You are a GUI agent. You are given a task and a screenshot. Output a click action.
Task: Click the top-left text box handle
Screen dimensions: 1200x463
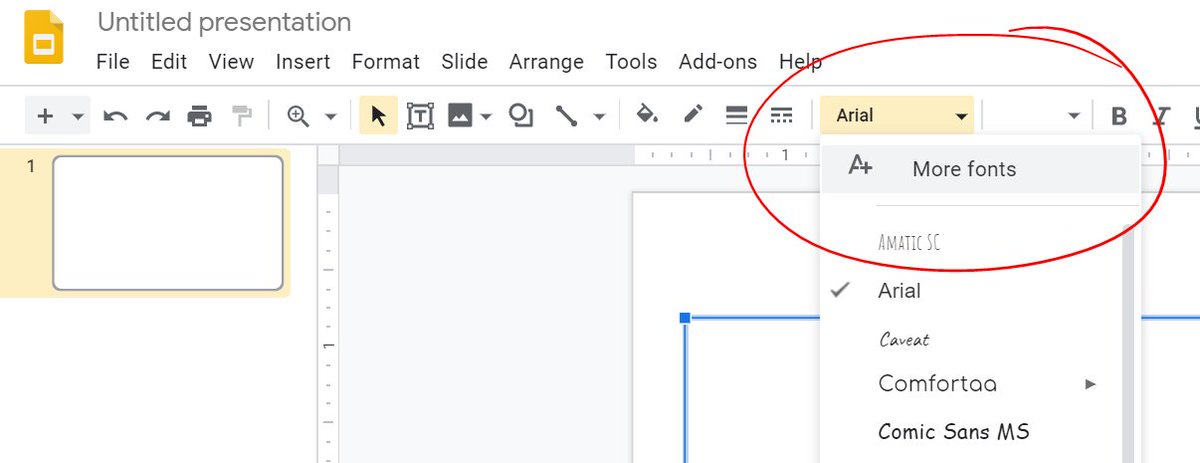685,318
